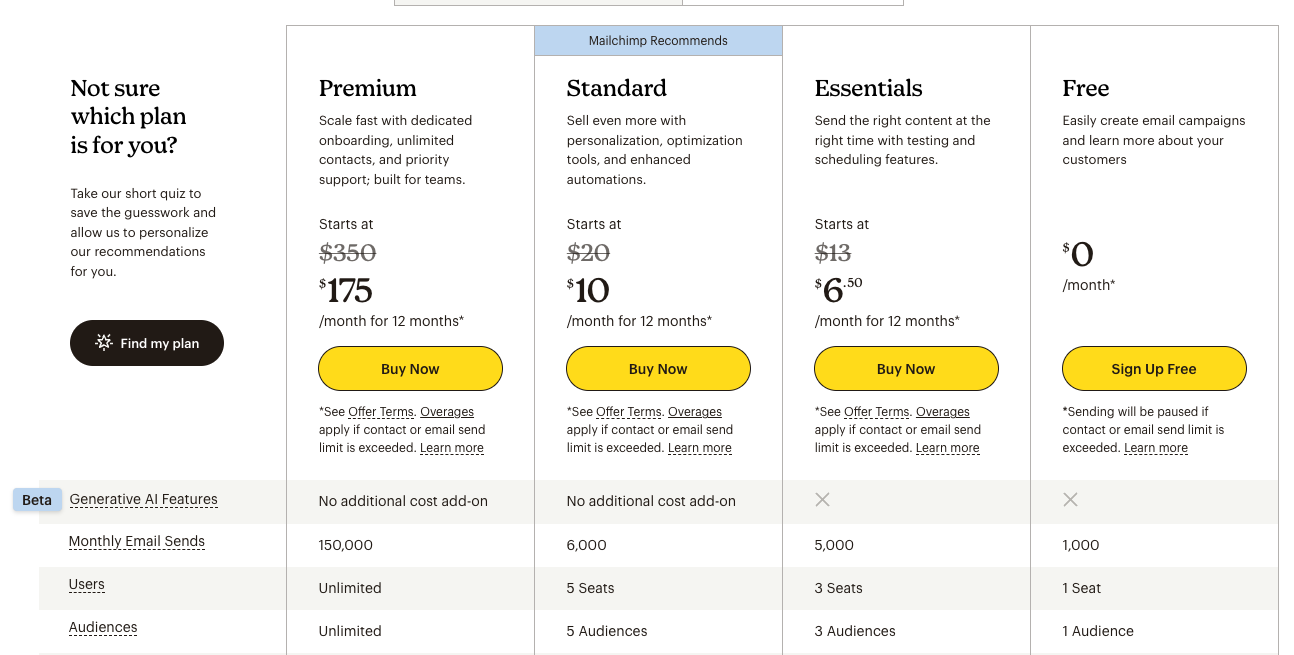Open Offer Terms under the Premium plan
The height and width of the screenshot is (655, 1294).
point(381,412)
